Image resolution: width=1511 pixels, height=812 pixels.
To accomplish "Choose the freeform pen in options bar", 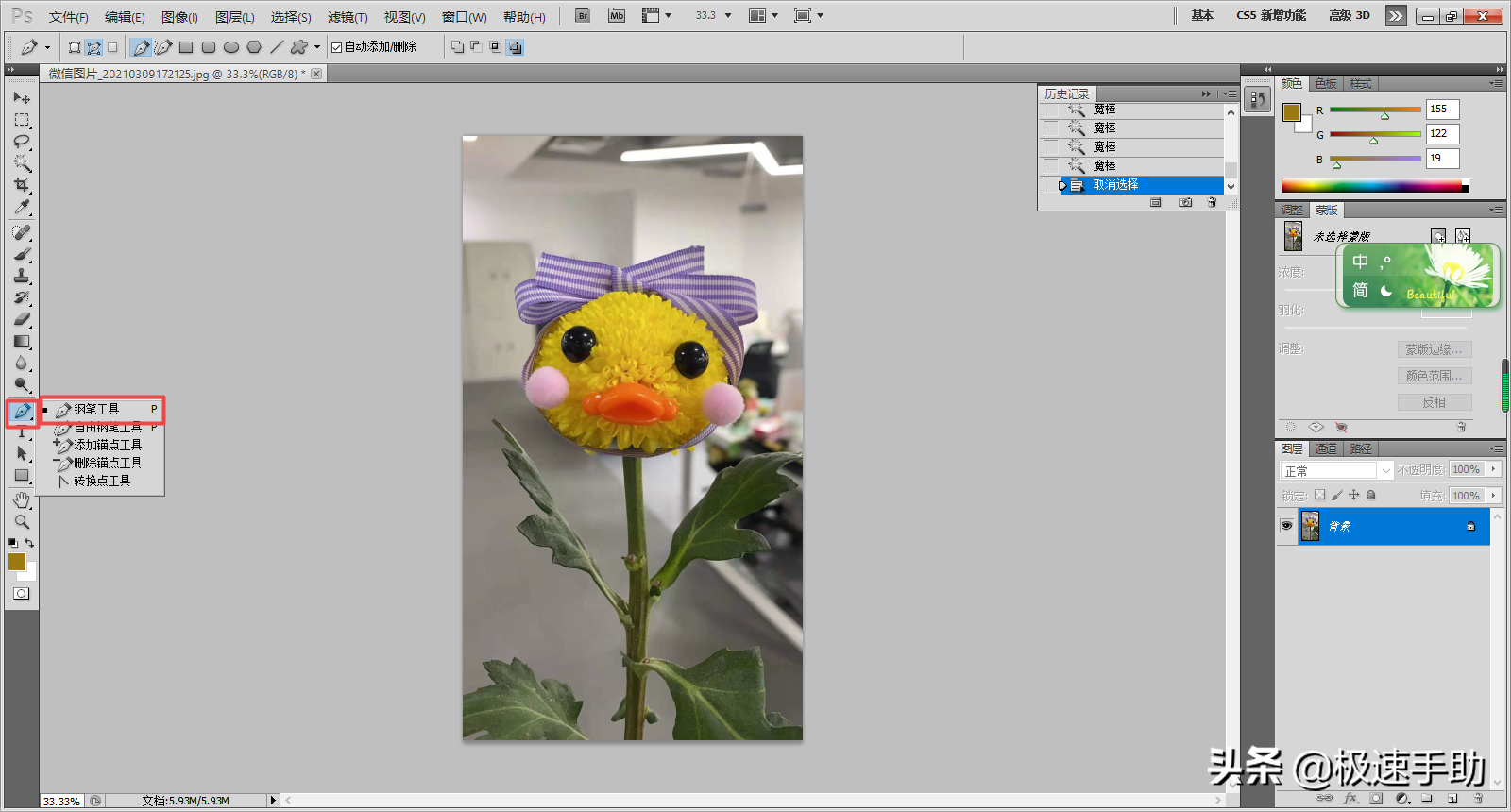I will pyautogui.click(x=163, y=47).
